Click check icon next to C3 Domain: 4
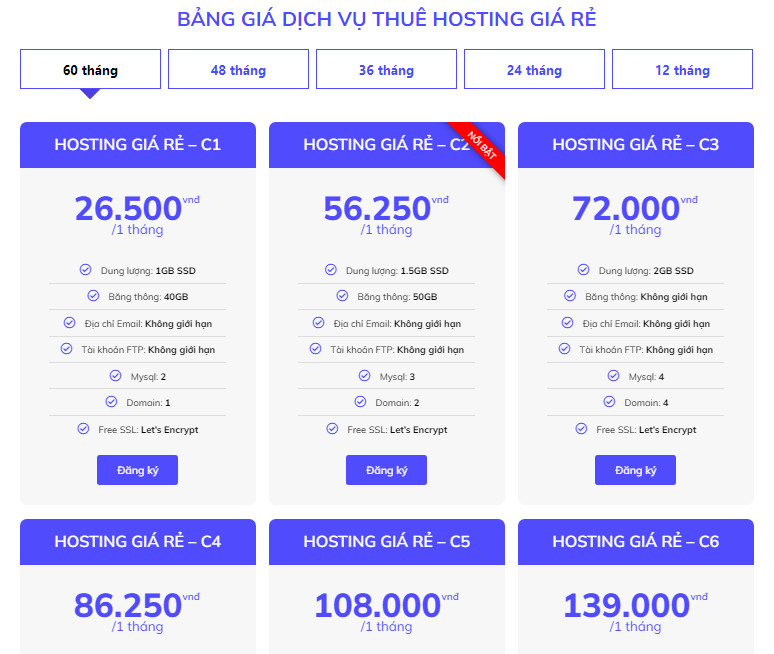This screenshot has height=654, width=774. 609,402
